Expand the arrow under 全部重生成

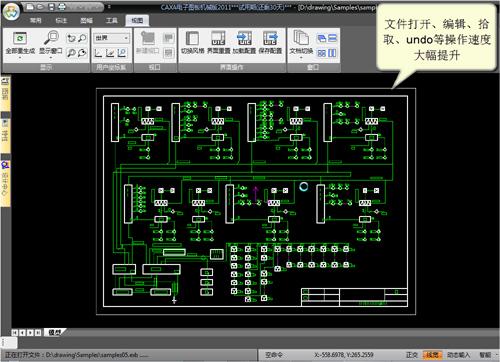click(20, 57)
